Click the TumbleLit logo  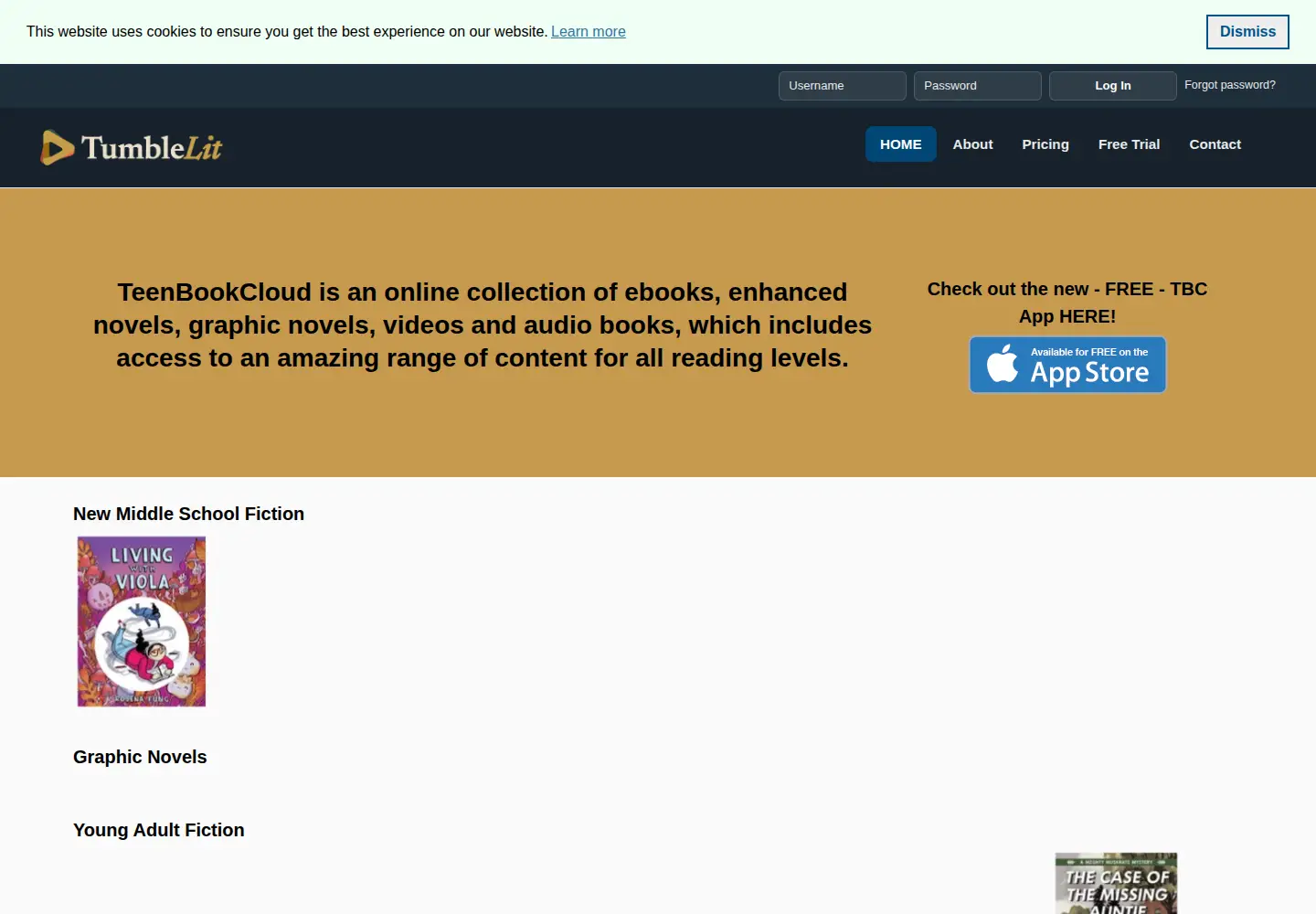(131, 147)
